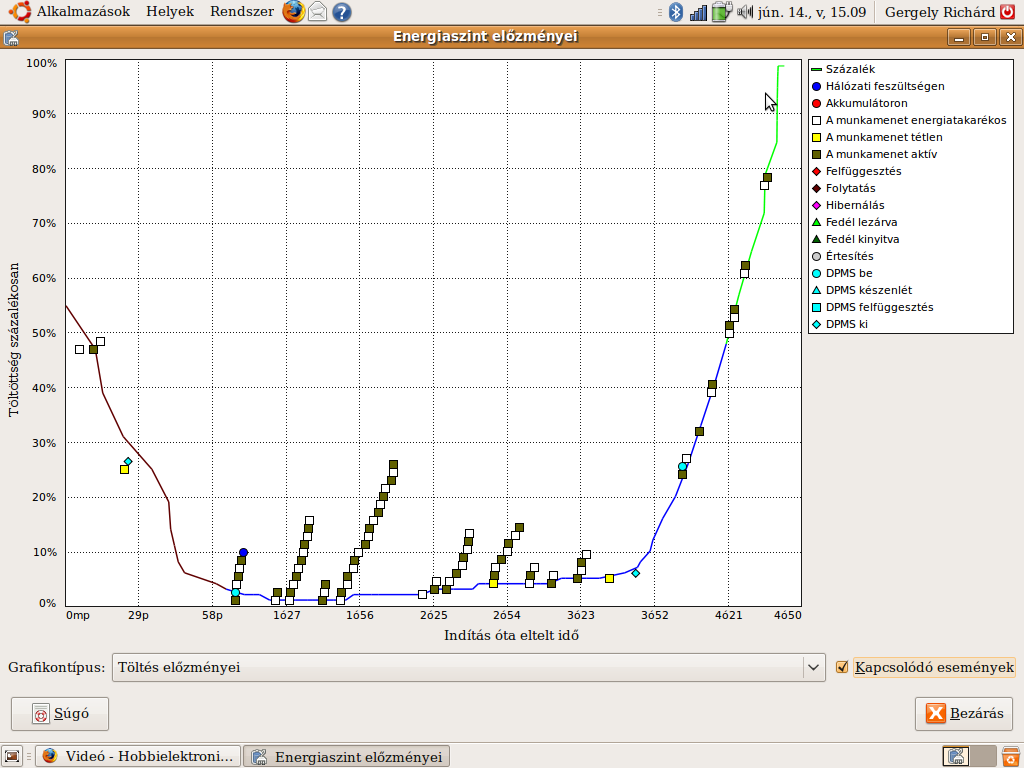This screenshot has height=768, width=1024.
Task: Click the Bezárás button
Action: tap(965, 713)
